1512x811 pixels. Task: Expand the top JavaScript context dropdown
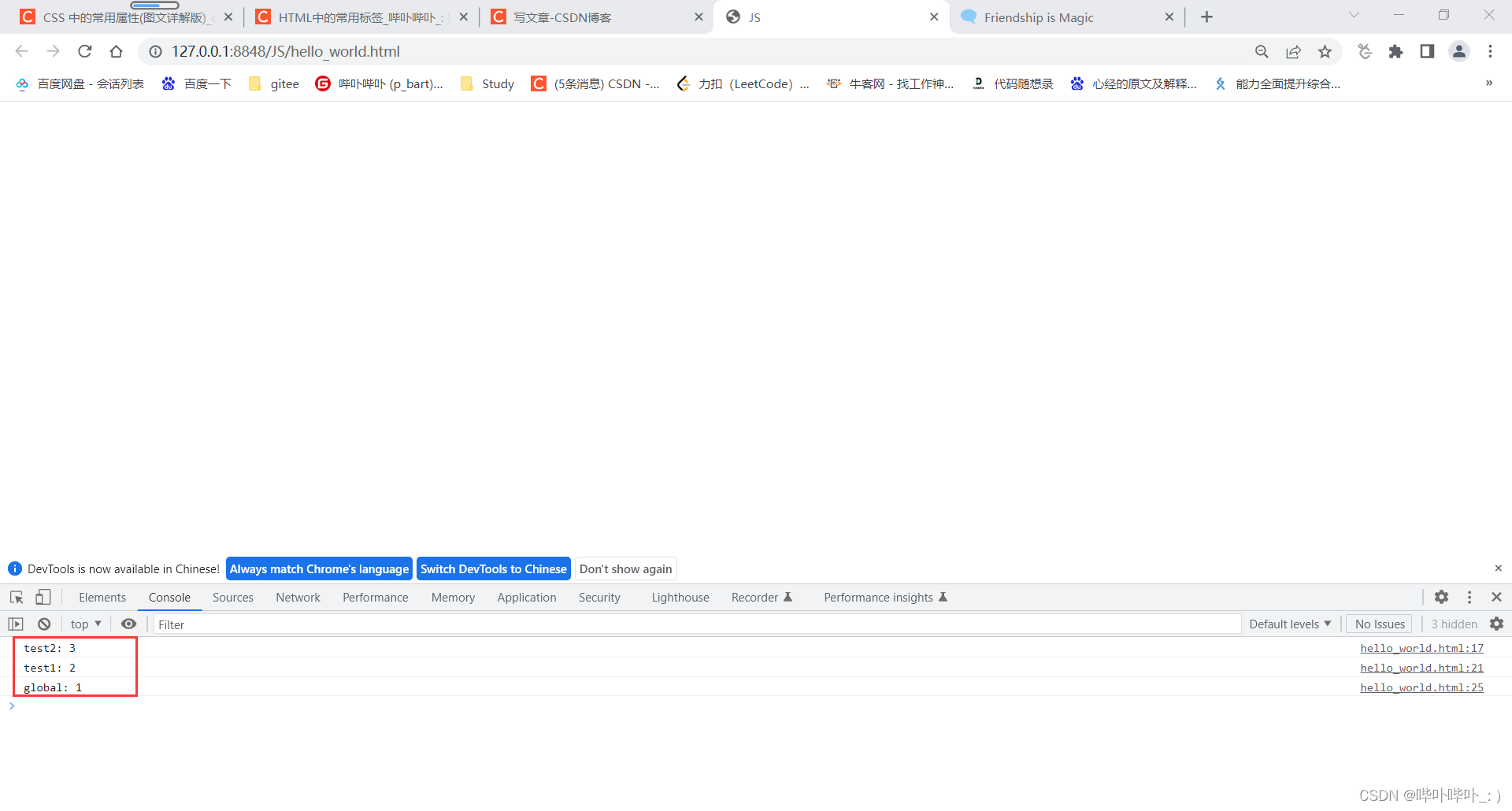(86, 624)
